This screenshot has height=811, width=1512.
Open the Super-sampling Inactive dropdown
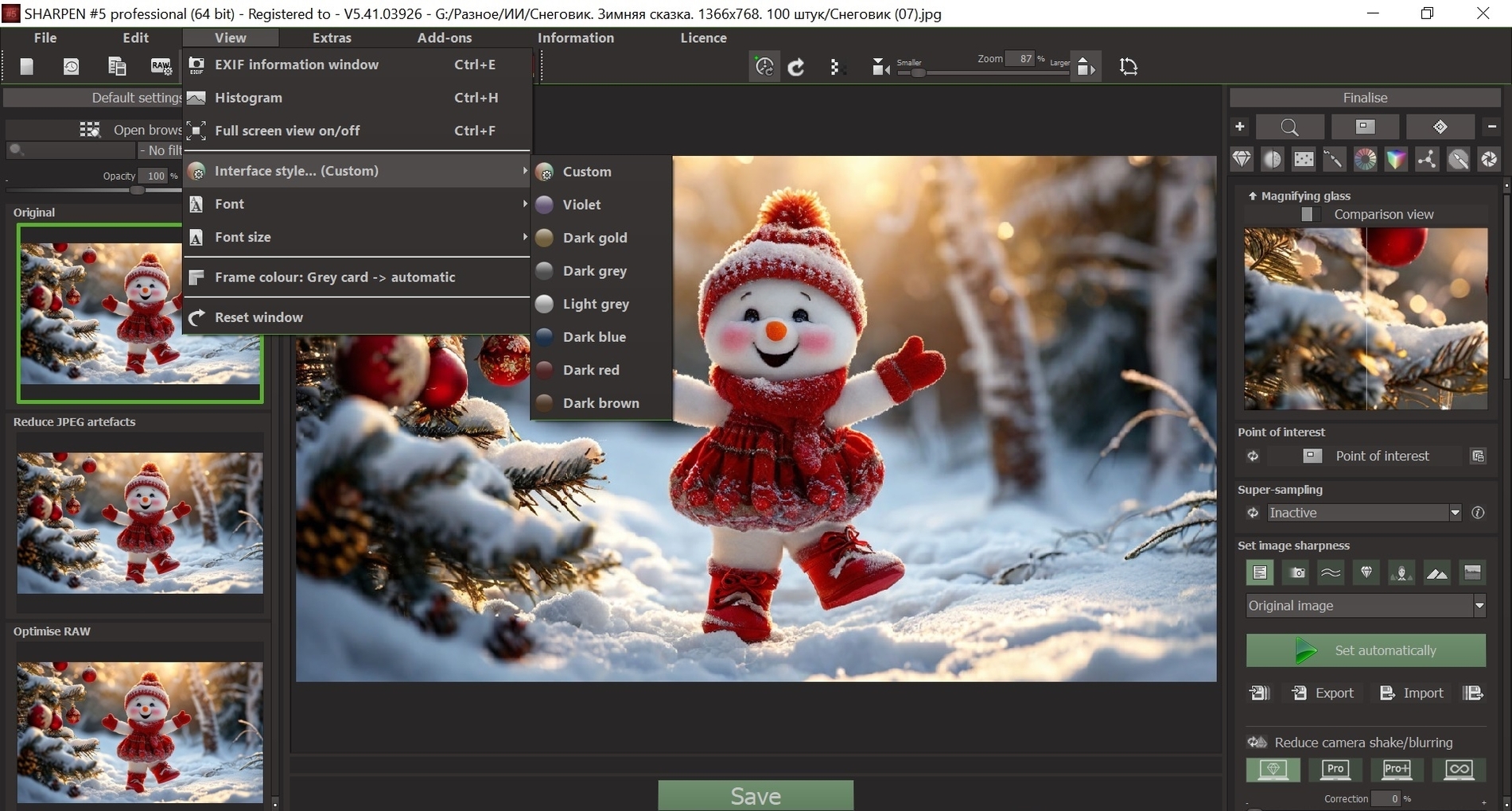point(1364,513)
